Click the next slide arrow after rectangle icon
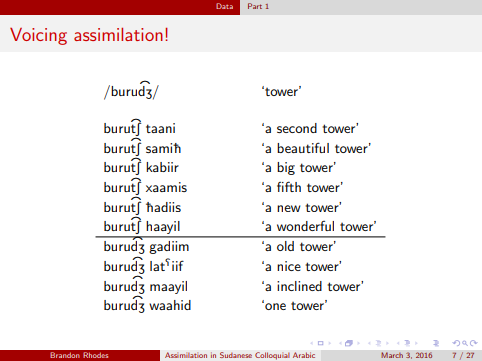482x361 pixels. point(329,343)
